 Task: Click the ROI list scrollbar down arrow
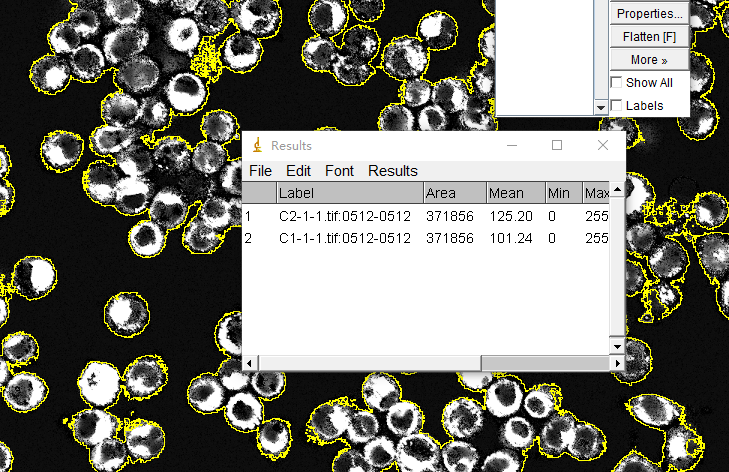click(601, 106)
